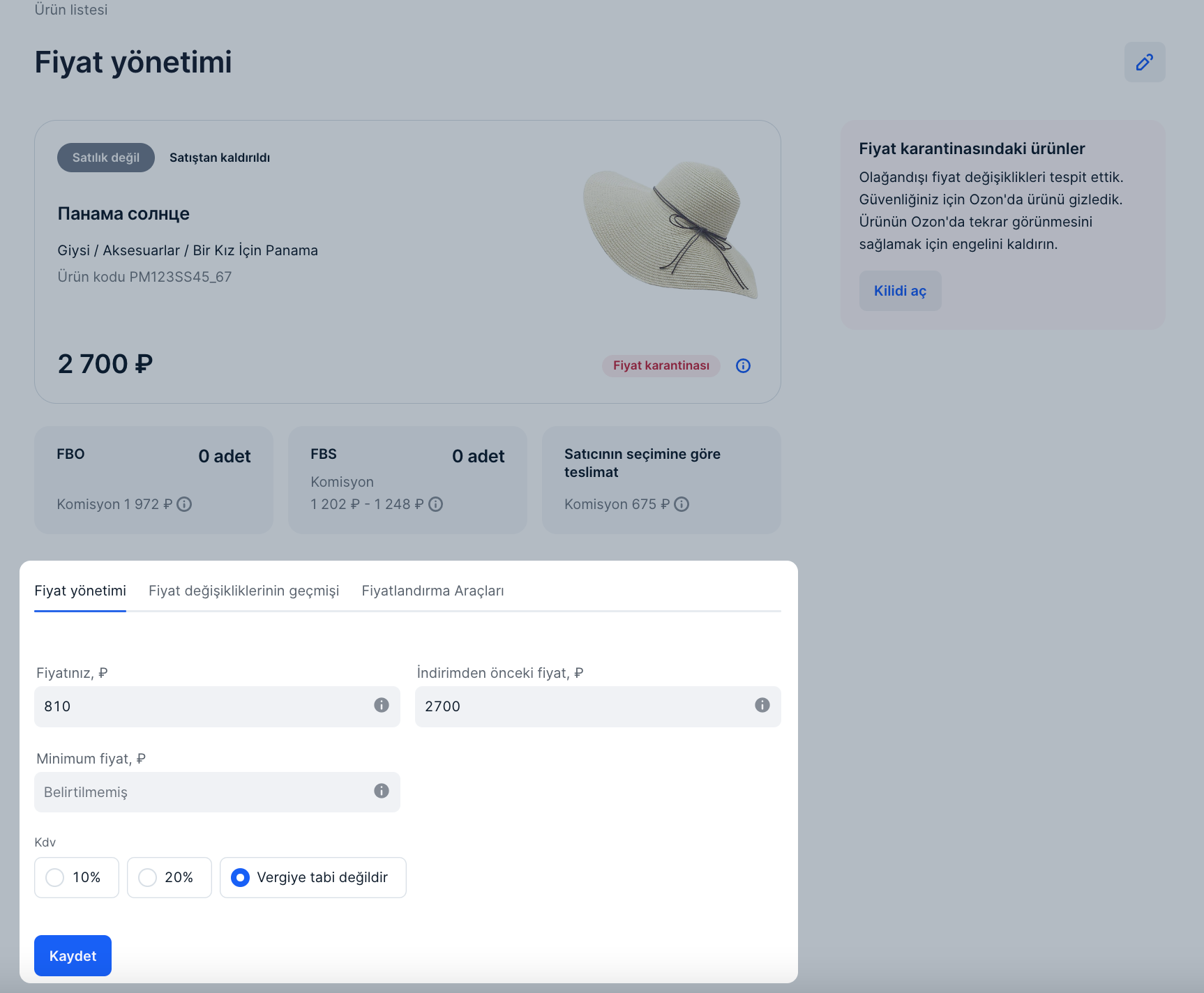This screenshot has height=993, width=1204.
Task: Click the panama hat product thumbnail
Action: point(670,229)
